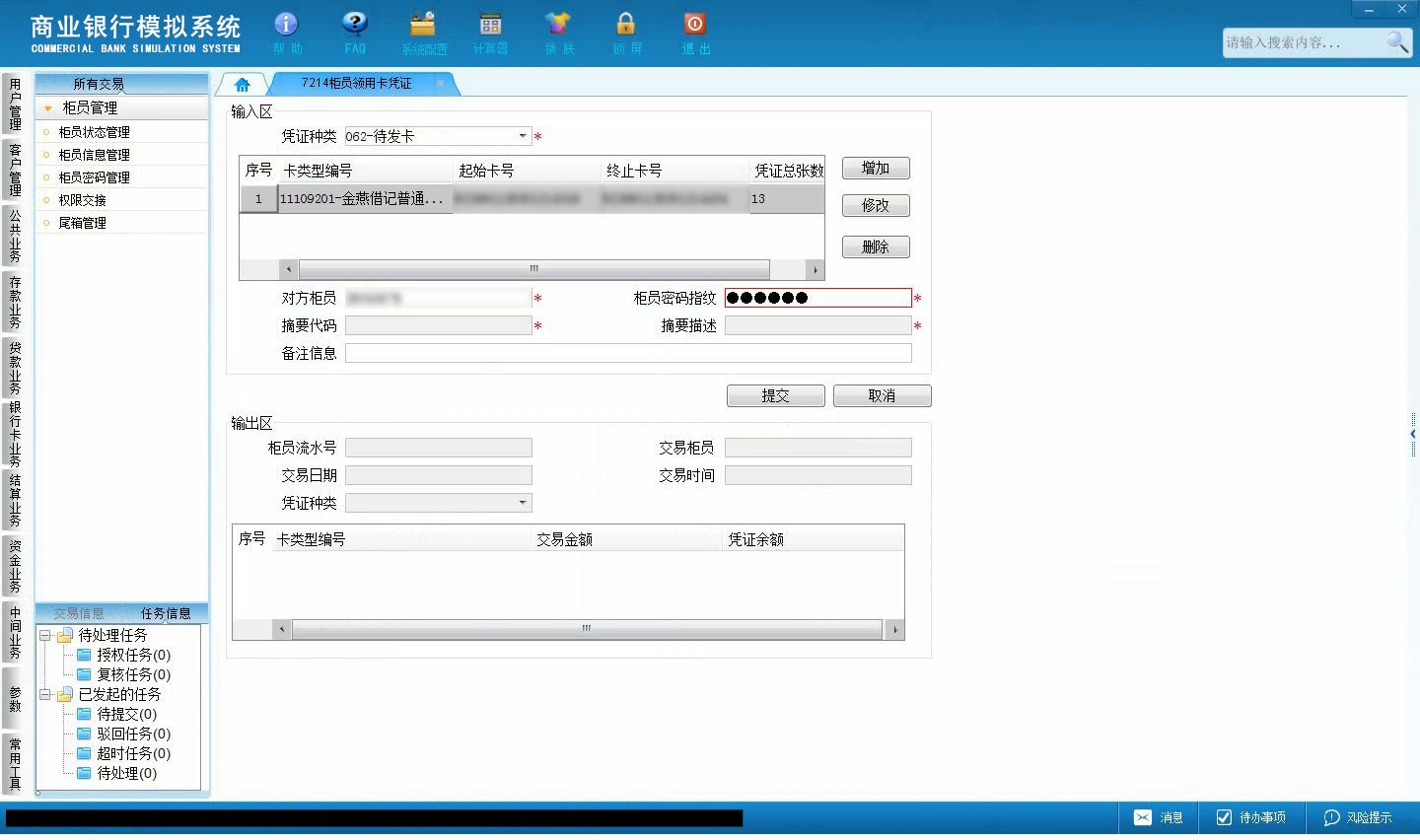Open 消息 messages in status bar
Viewport: 1420px width, 840px height.
coord(1158,817)
